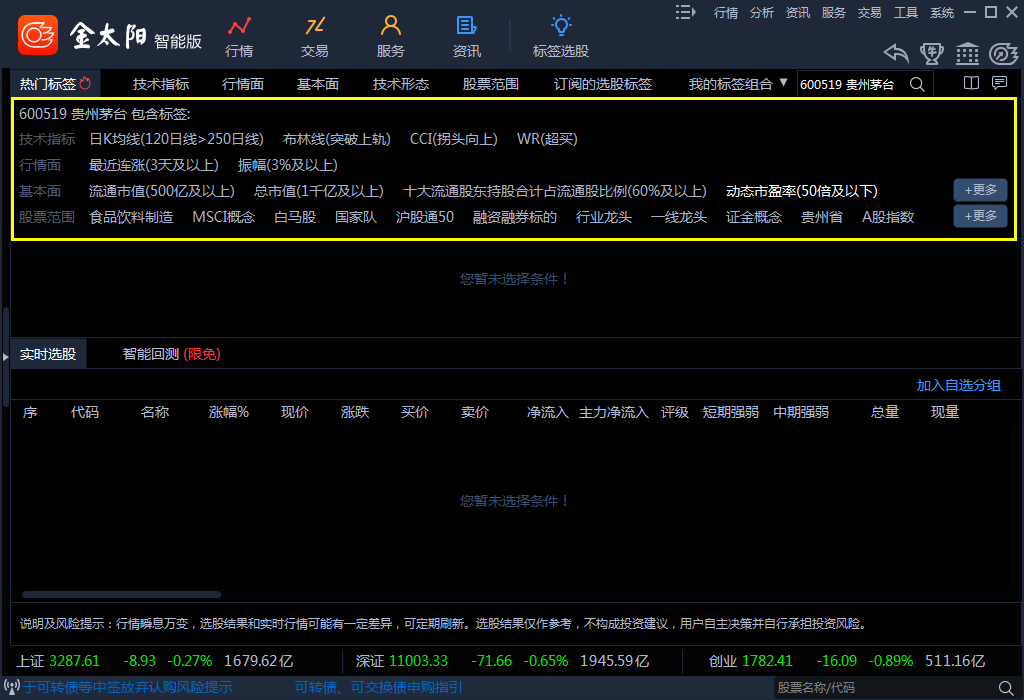Click the trophy icon in top right
1024x700 pixels.
pyautogui.click(x=932, y=54)
